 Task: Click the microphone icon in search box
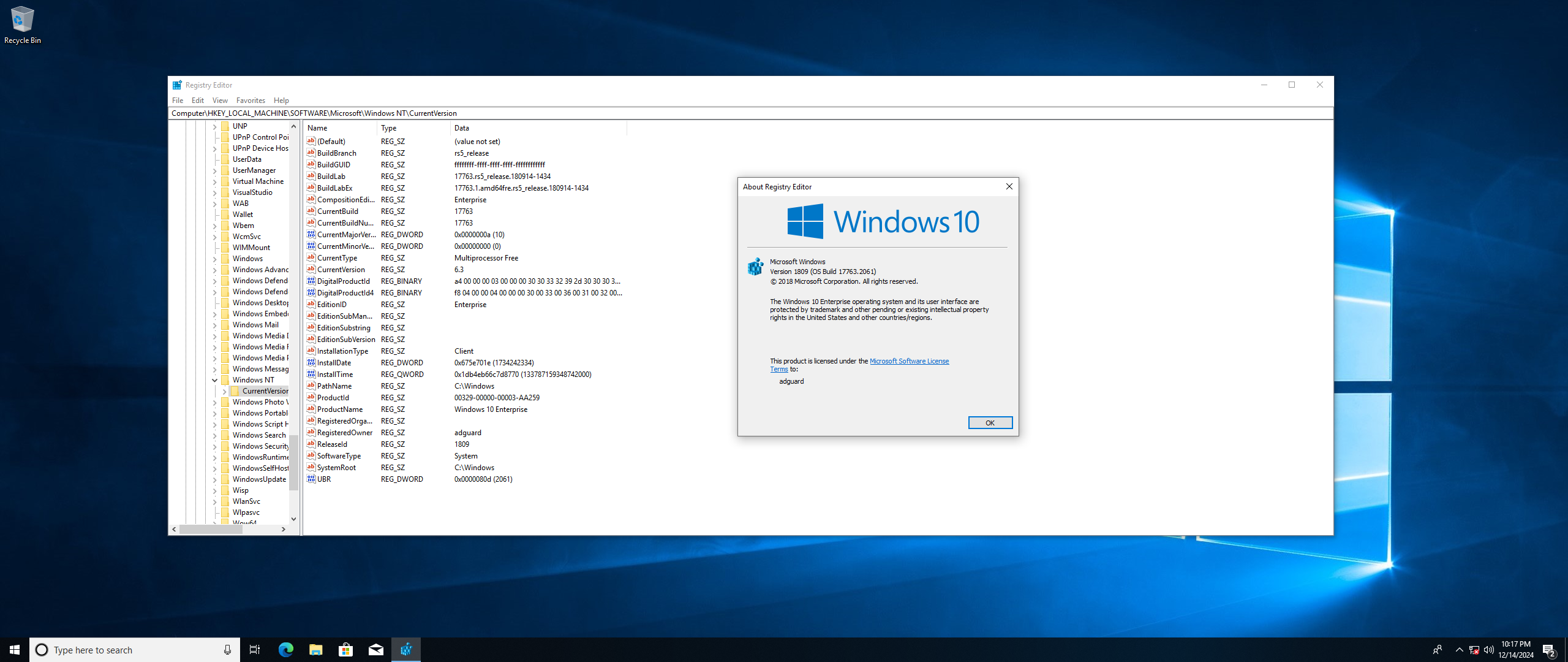(x=227, y=650)
